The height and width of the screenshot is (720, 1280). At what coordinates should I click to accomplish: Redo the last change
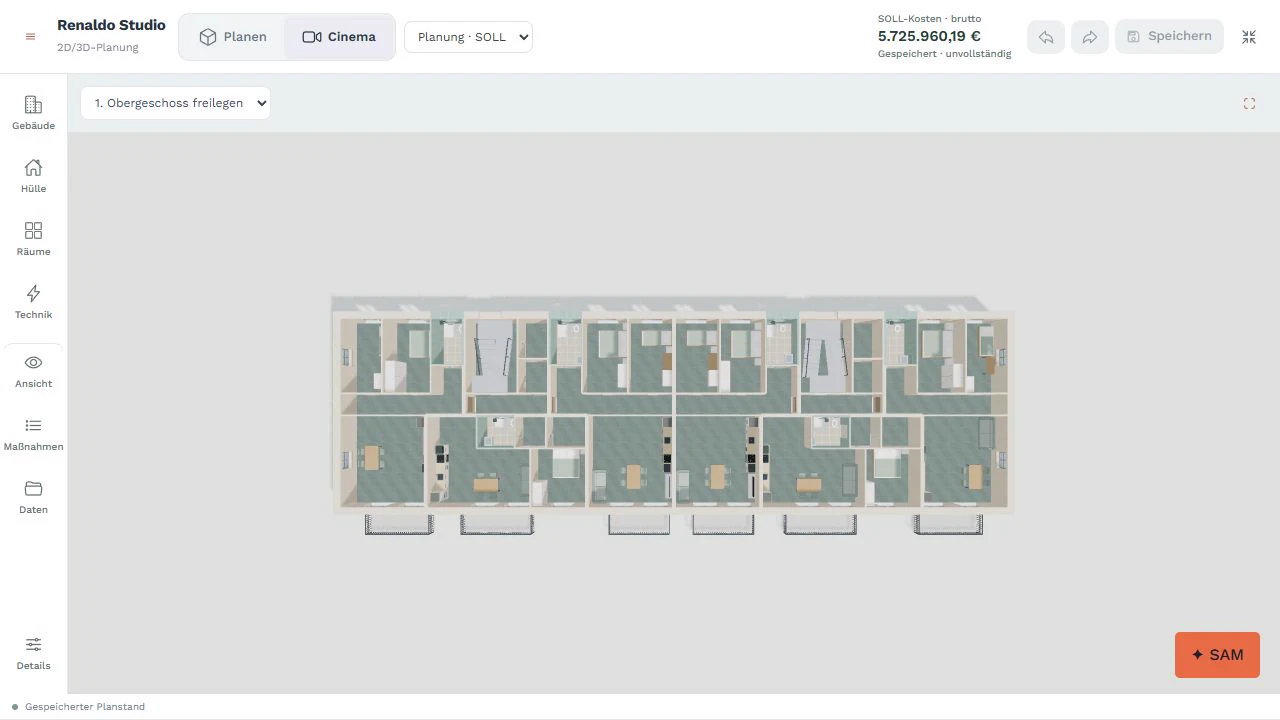1090,37
